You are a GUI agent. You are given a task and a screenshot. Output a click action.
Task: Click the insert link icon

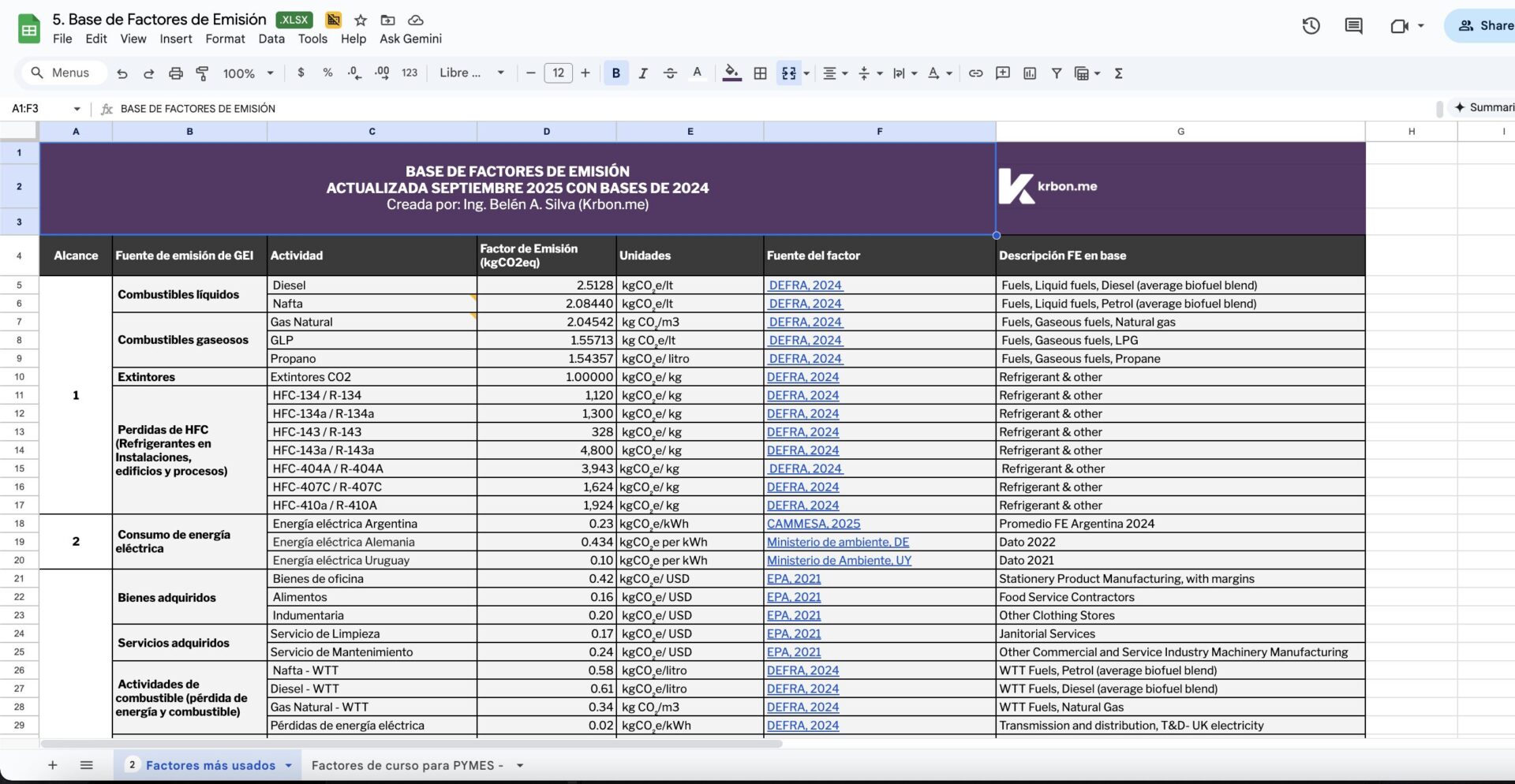[975, 73]
